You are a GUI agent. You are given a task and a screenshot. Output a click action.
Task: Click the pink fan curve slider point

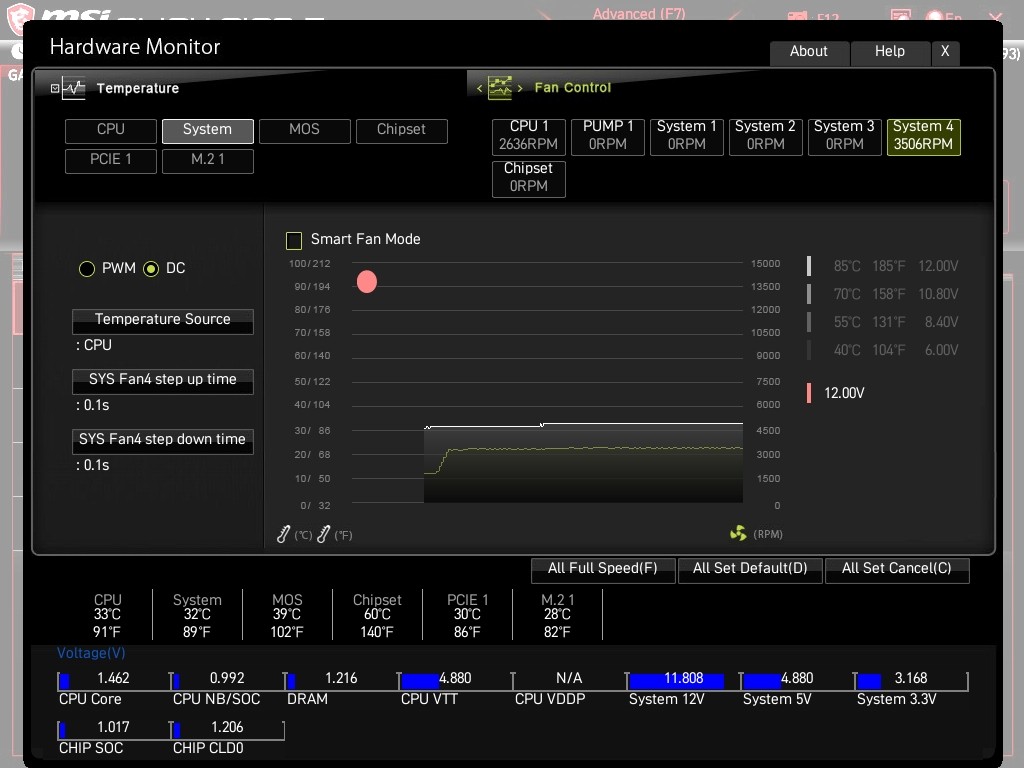(x=367, y=282)
